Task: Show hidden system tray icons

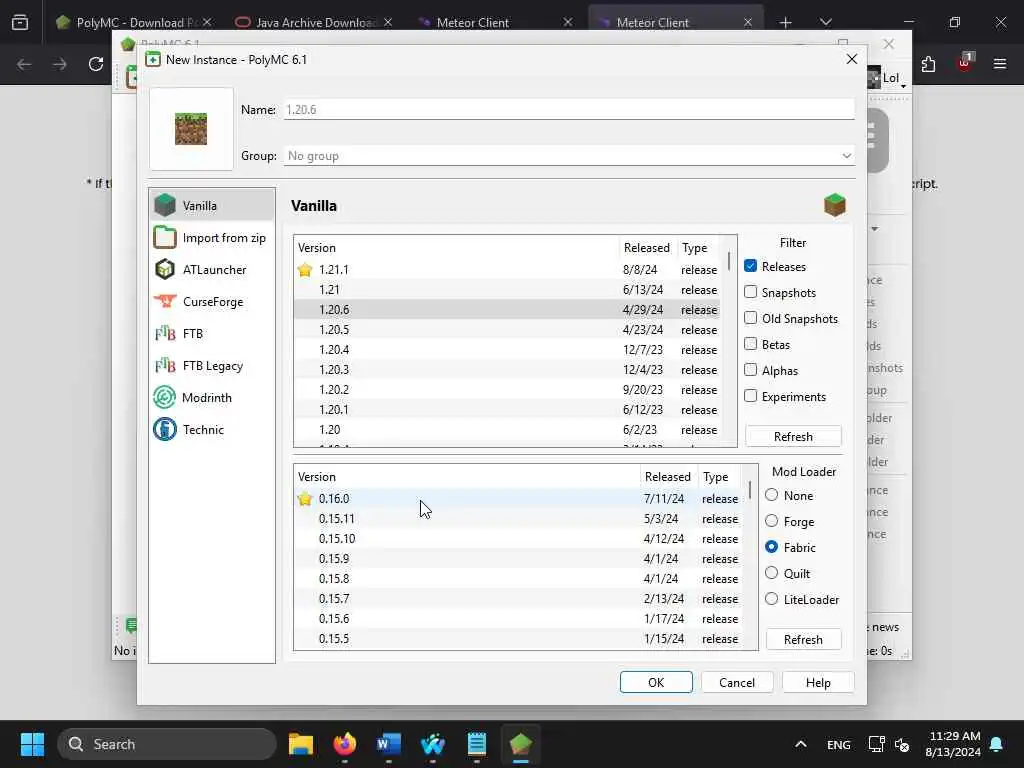Action: [x=801, y=744]
